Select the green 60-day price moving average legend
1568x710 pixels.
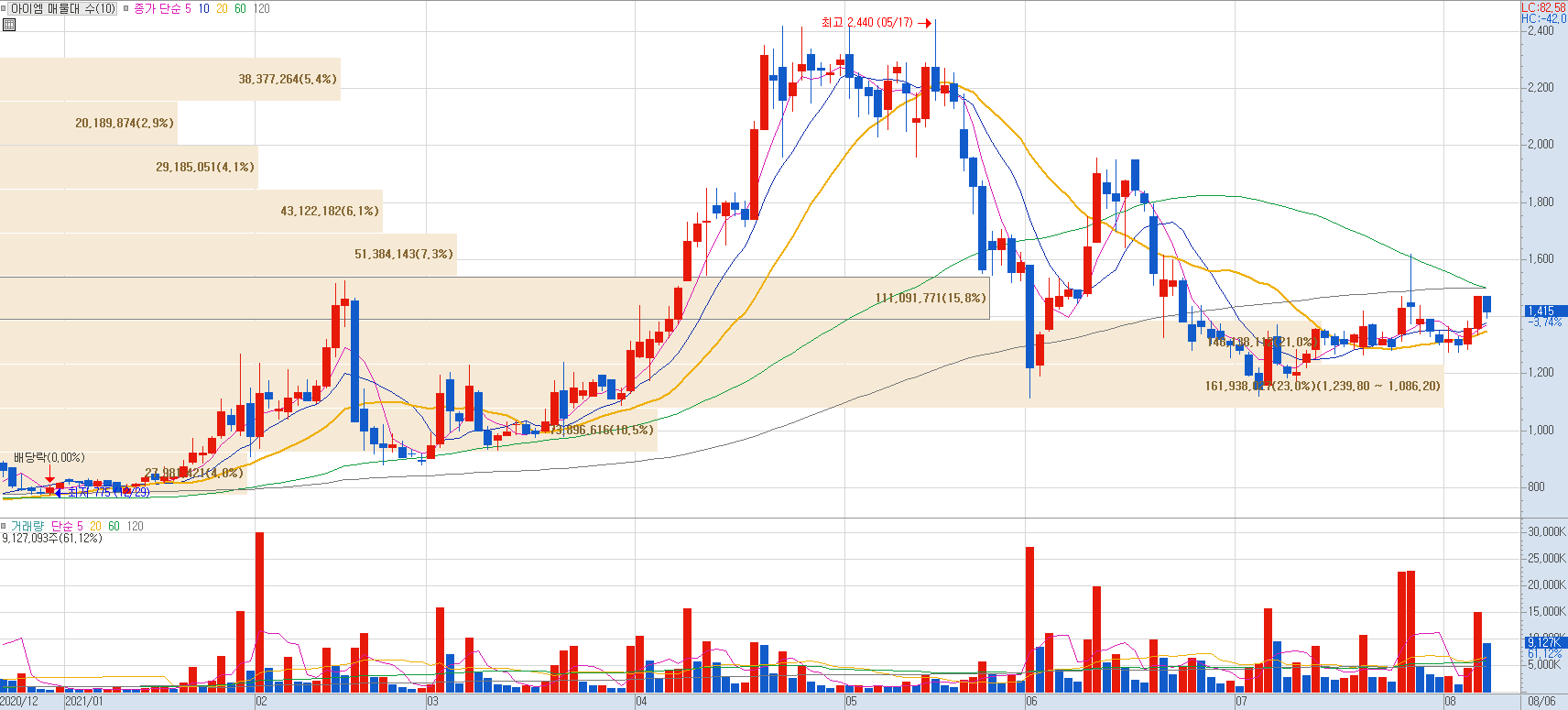click(x=240, y=8)
